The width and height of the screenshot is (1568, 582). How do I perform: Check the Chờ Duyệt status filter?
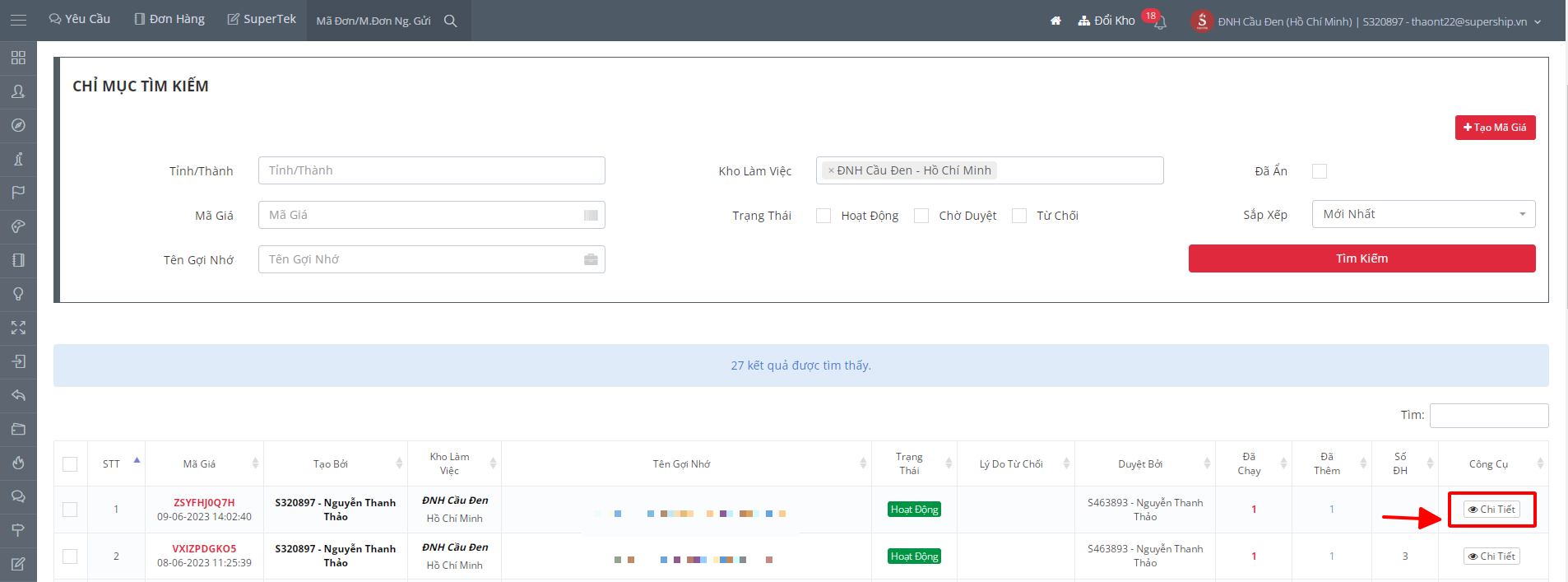pyautogui.click(x=921, y=216)
